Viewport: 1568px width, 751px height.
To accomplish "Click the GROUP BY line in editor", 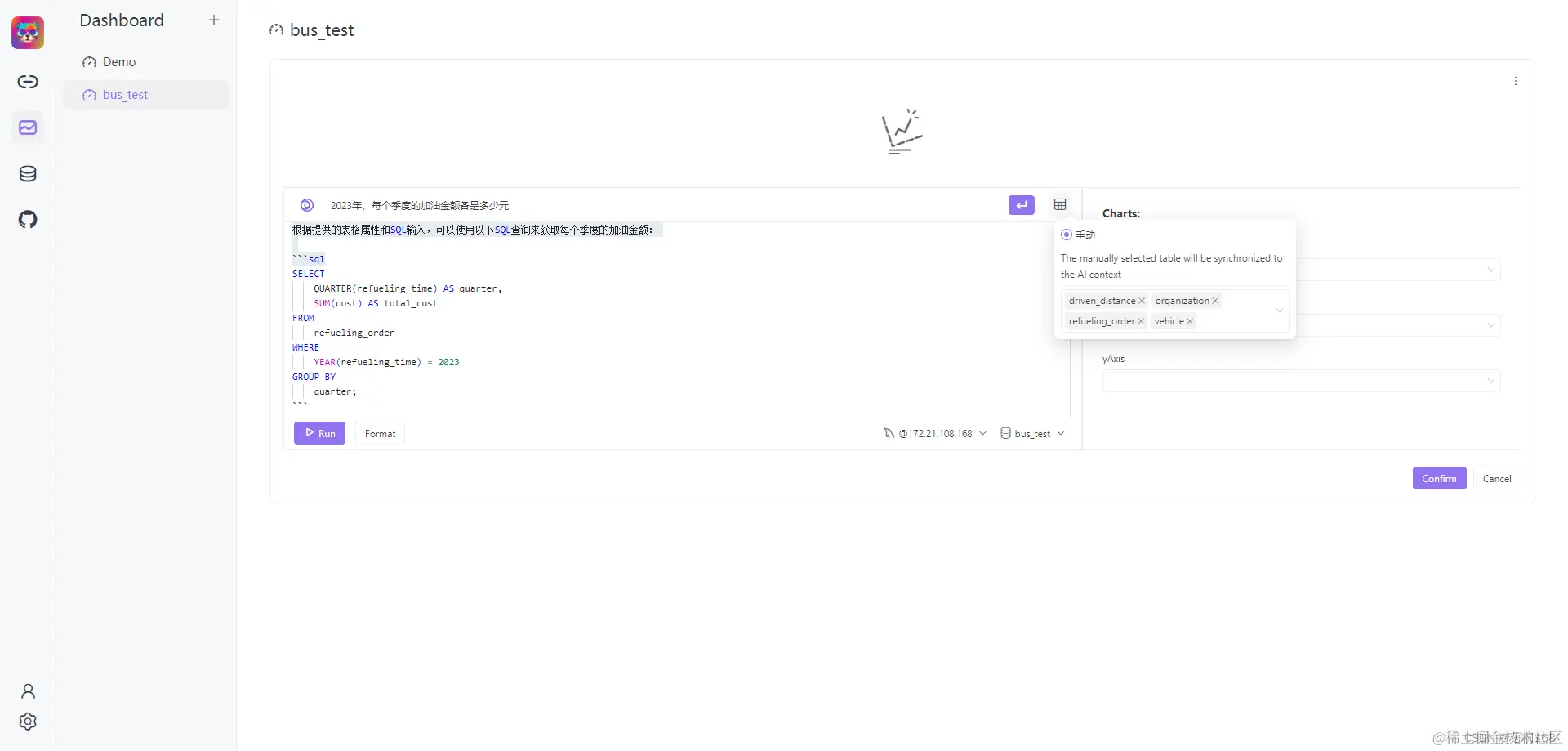I will (314, 377).
